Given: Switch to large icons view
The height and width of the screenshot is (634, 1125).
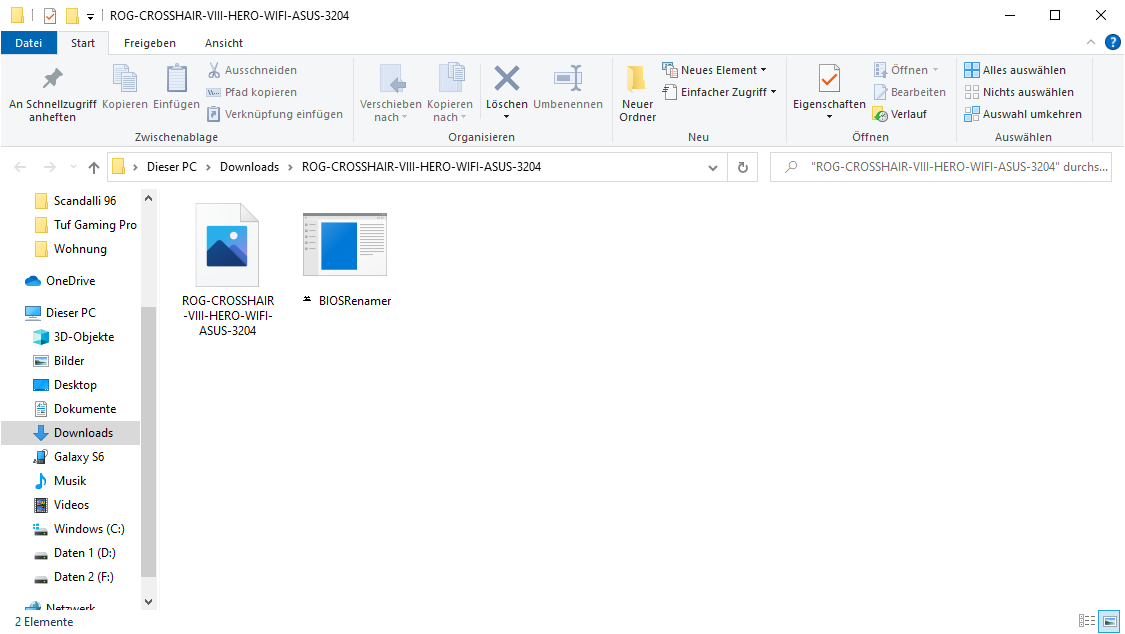Looking at the screenshot, I should coord(1110,621).
